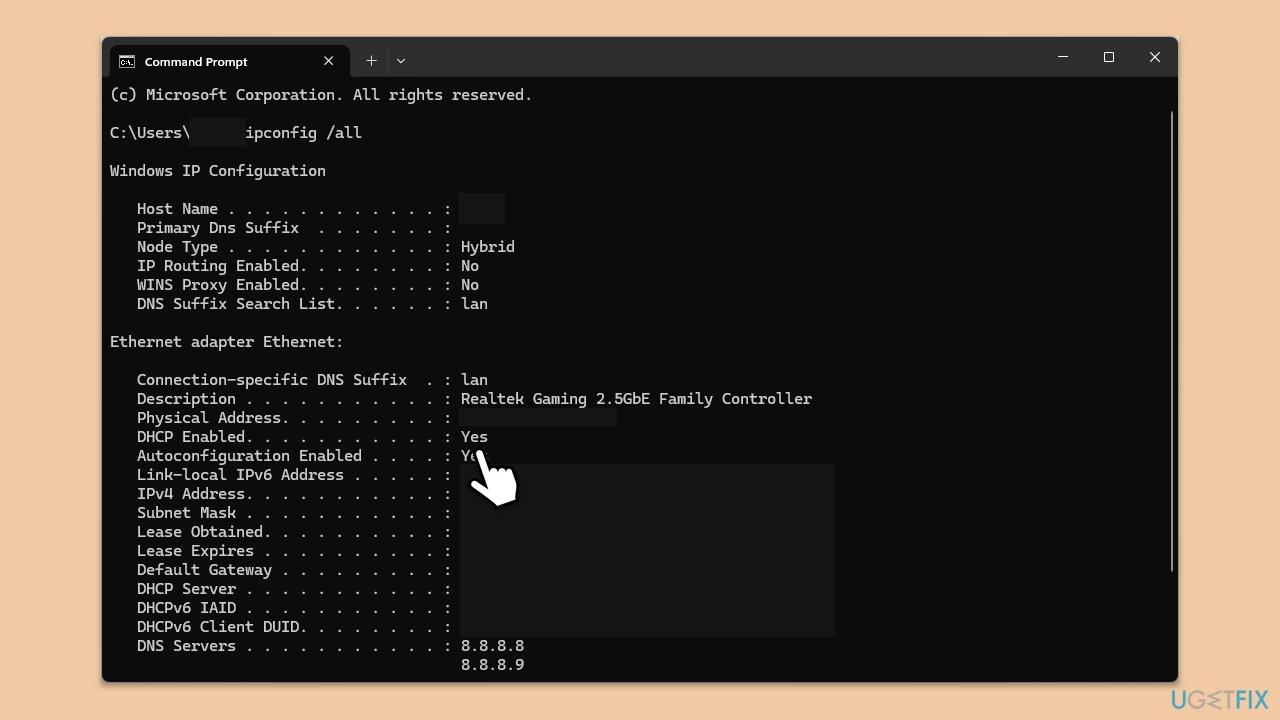Viewport: 1280px width, 720px height.
Task: Click the Lease Obtained label
Action: (x=200, y=532)
